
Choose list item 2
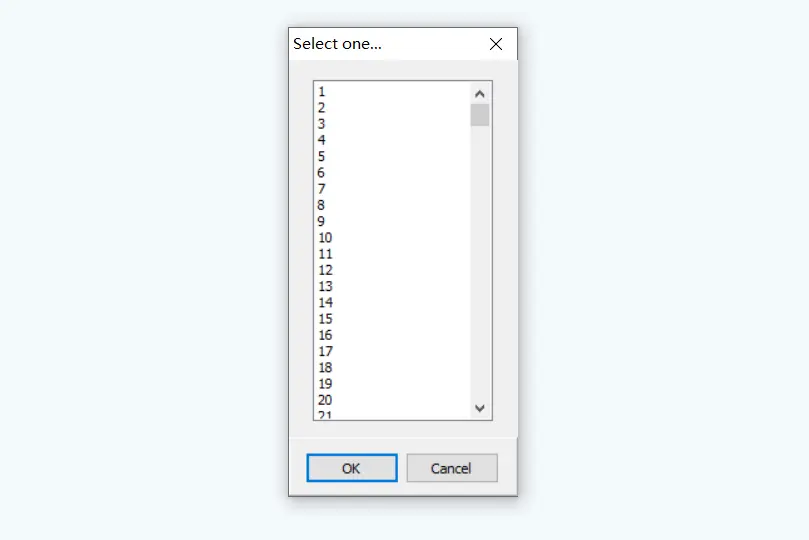(x=322, y=107)
